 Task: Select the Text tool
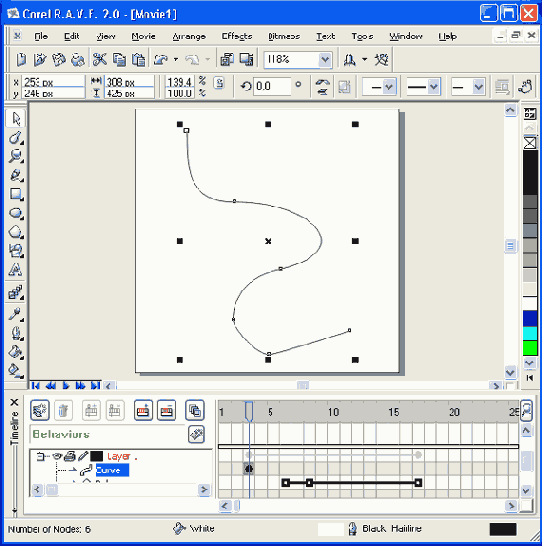(x=16, y=270)
